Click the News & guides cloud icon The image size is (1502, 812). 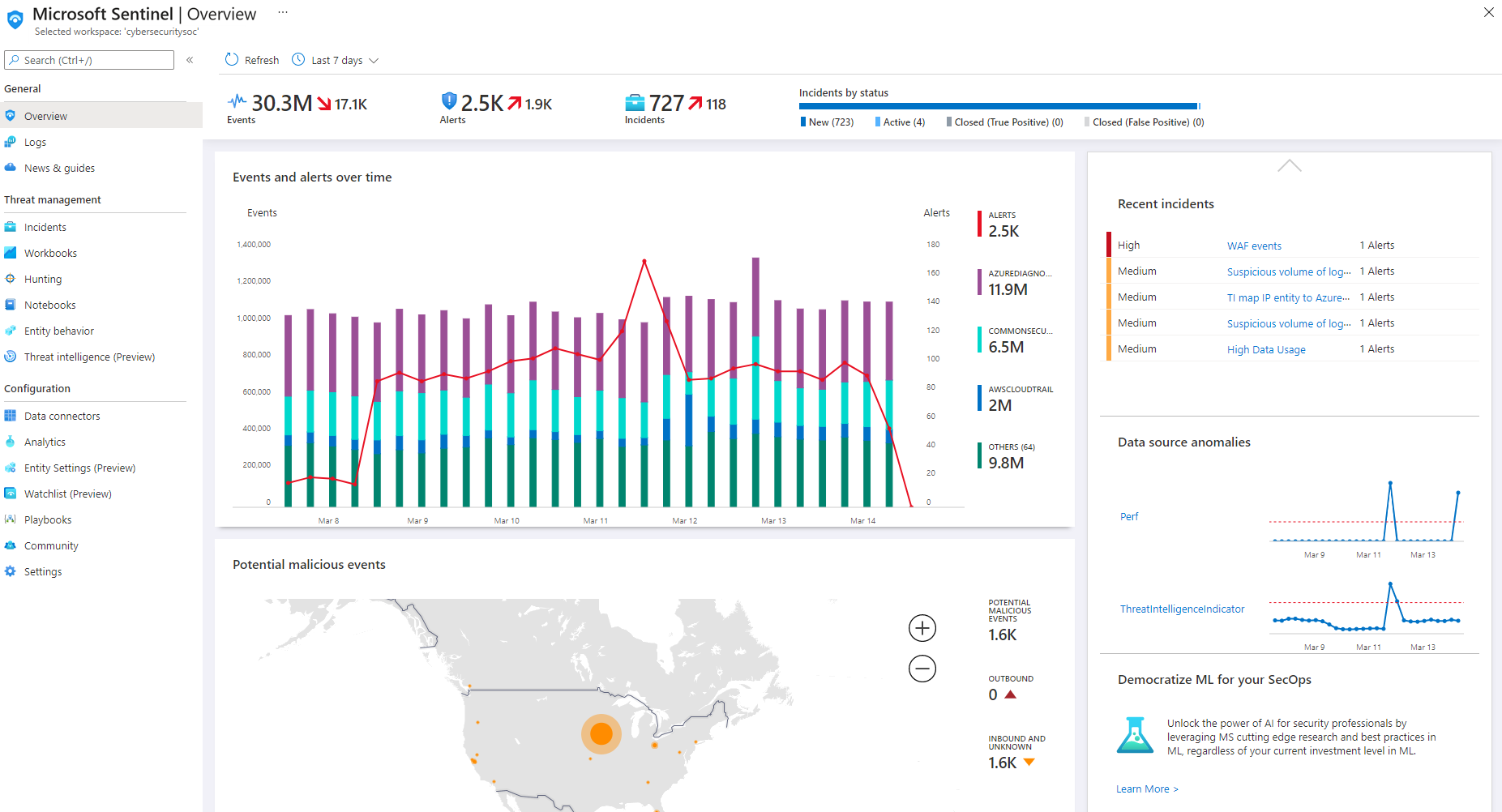click(11, 168)
